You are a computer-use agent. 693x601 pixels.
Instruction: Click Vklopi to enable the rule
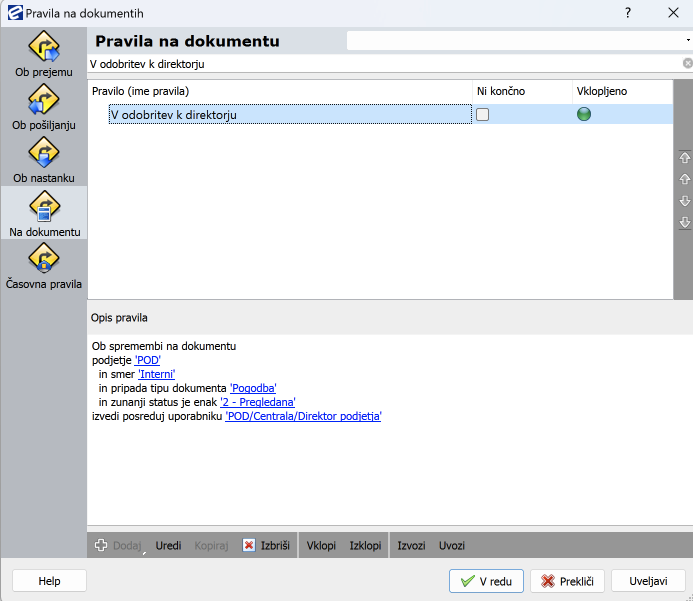321,545
